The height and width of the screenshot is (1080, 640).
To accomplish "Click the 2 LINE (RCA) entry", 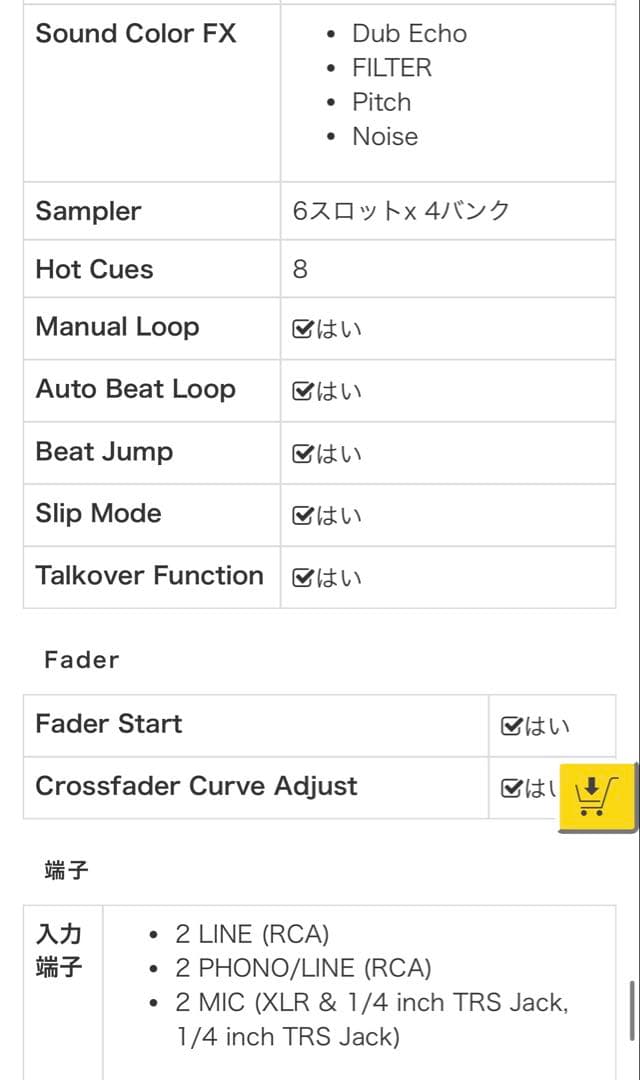I will (x=252, y=934).
